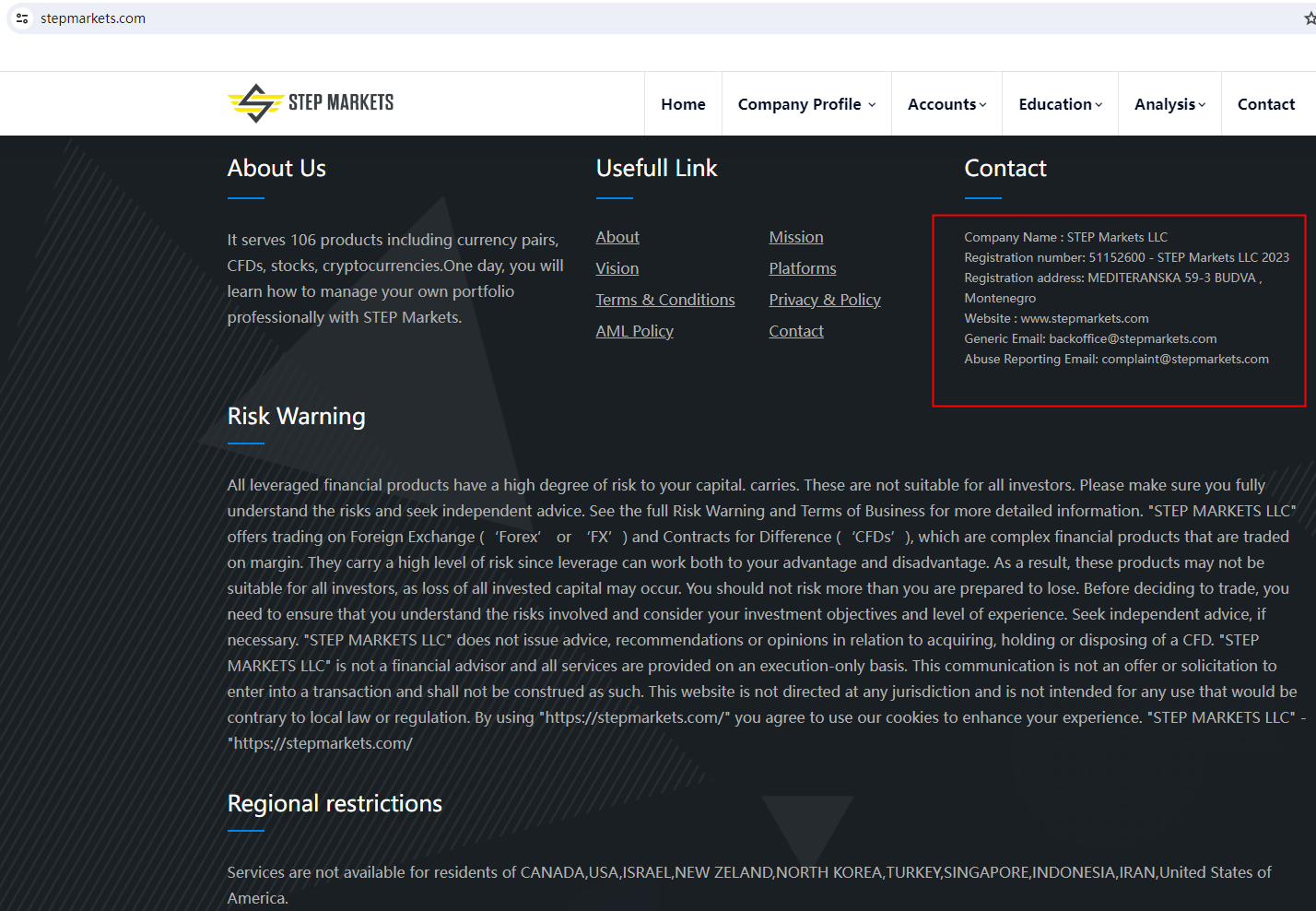
Task: Click the Step Markets logo
Action: pos(311,103)
